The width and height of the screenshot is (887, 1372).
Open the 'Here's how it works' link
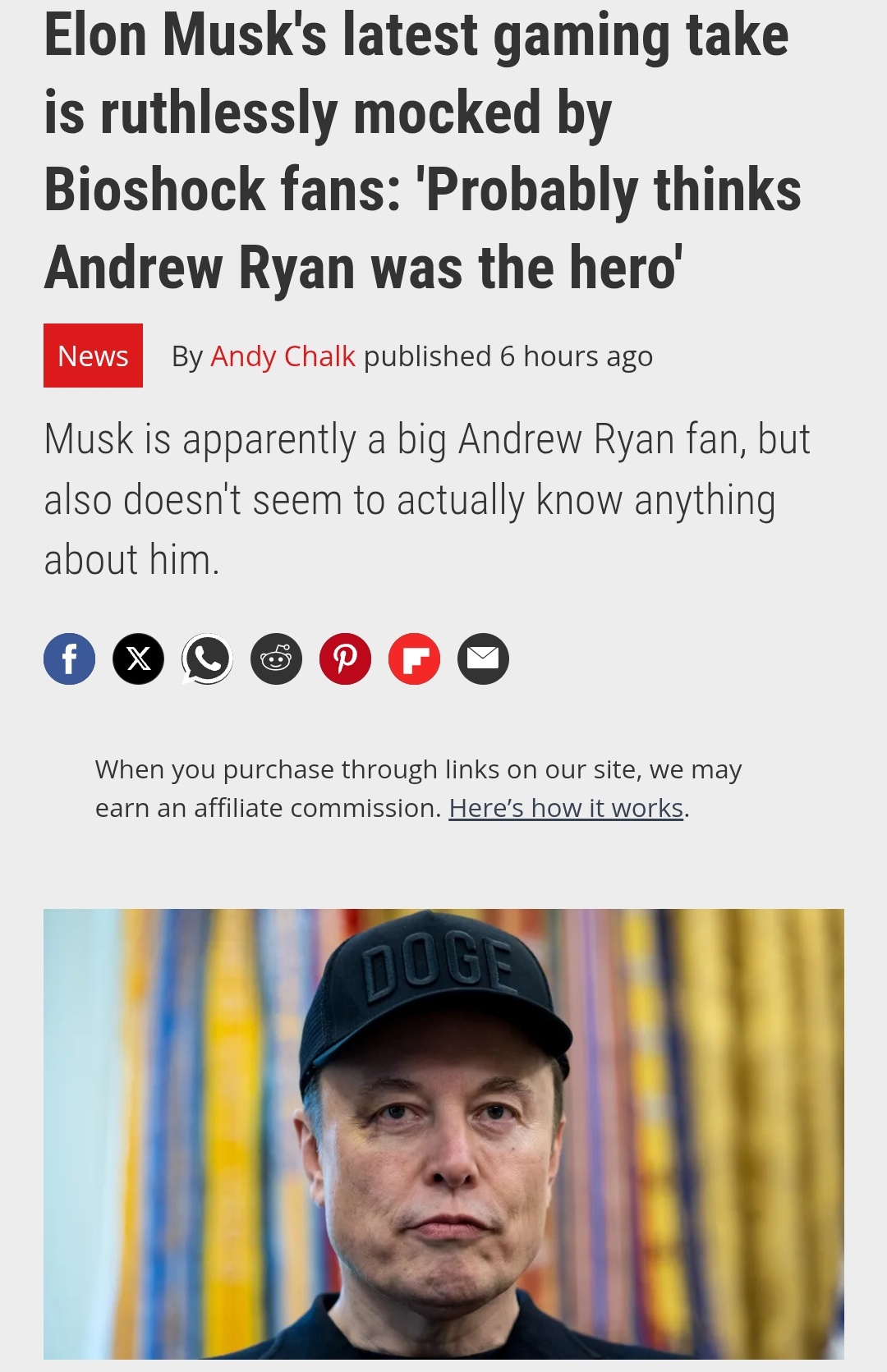point(566,808)
